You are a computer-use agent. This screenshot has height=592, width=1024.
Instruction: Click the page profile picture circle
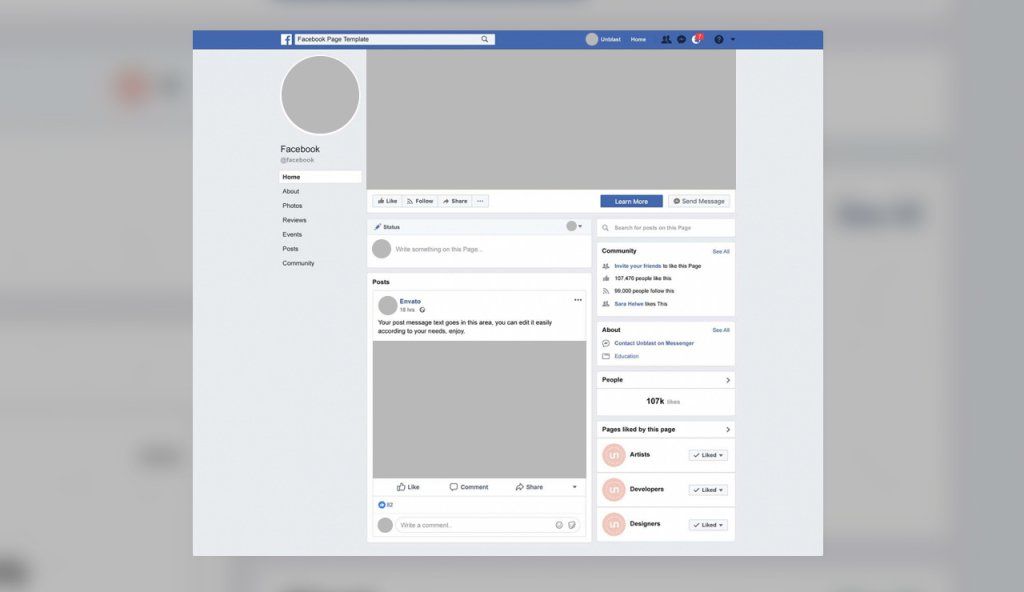(x=320, y=95)
